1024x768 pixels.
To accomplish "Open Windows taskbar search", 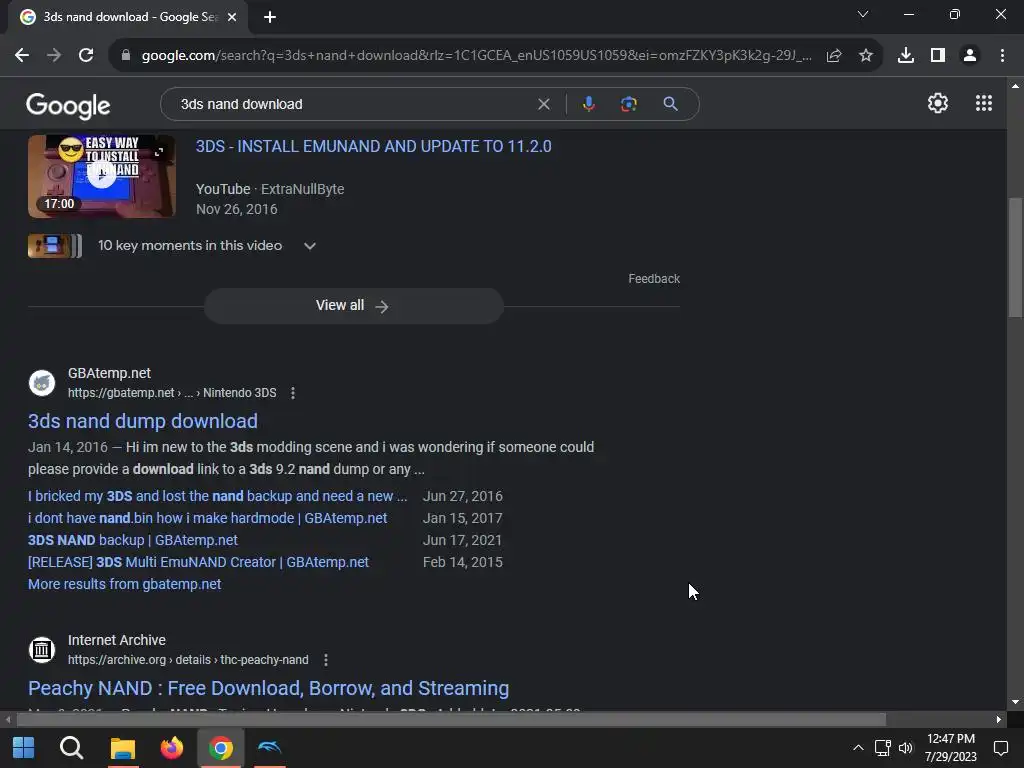I will 72,748.
